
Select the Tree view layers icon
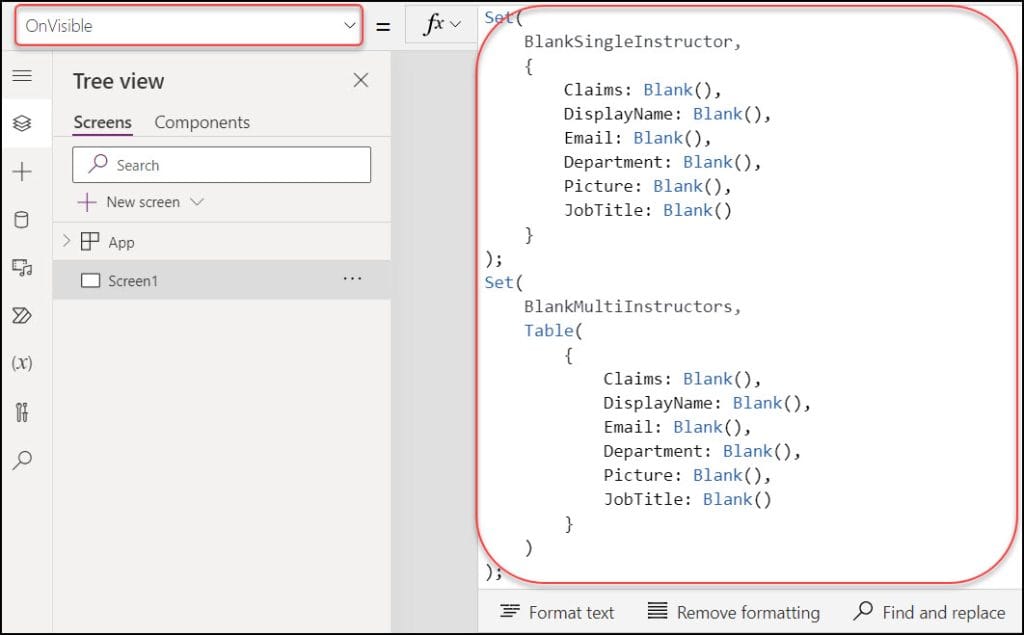click(x=22, y=123)
